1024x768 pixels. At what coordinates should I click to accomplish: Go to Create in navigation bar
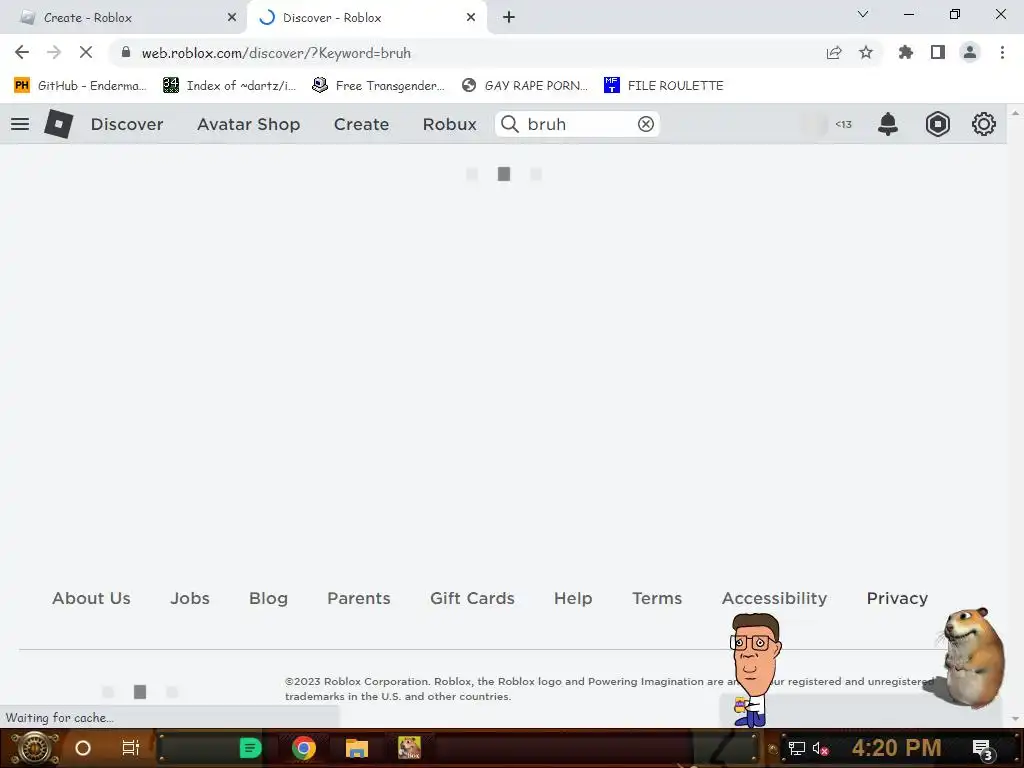point(361,124)
